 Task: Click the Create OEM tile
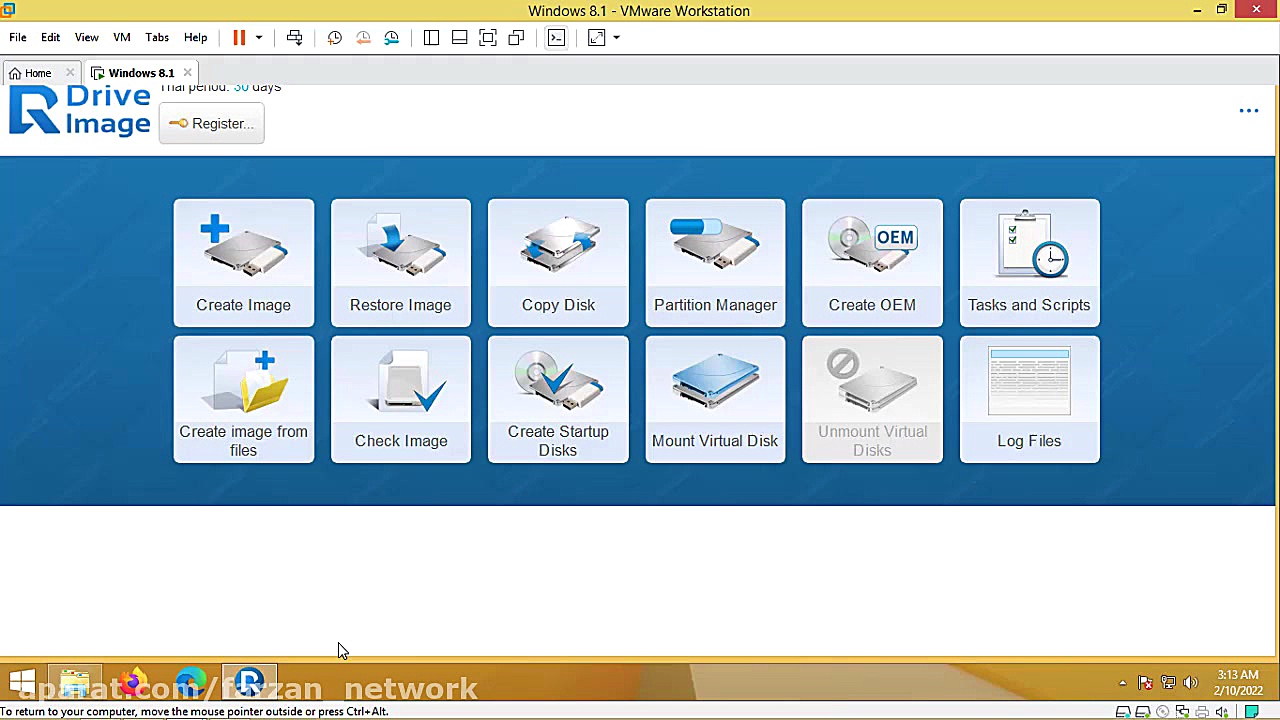872,262
